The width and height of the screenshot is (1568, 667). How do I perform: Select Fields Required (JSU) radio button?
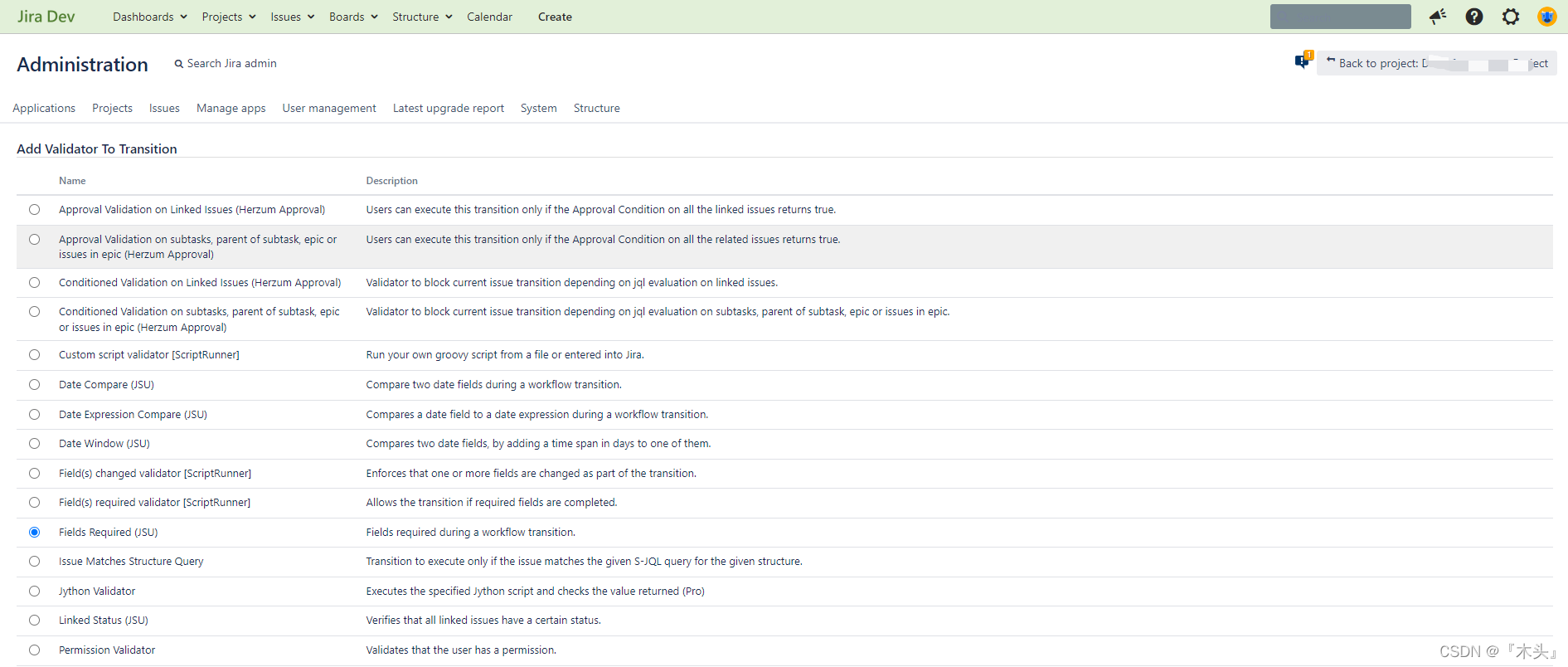click(34, 533)
